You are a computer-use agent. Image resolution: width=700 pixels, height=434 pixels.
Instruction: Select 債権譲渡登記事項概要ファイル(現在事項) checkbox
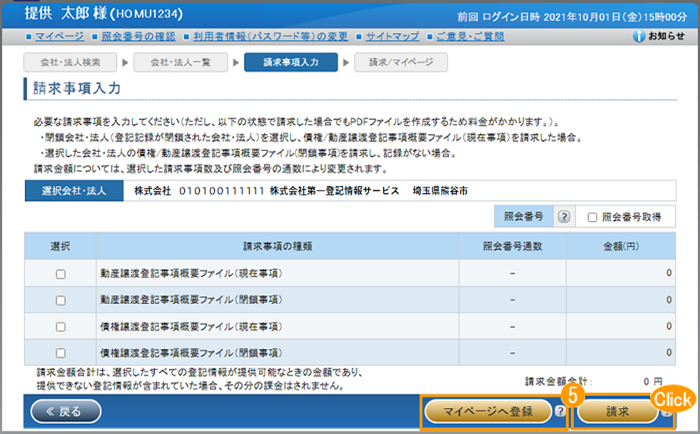click(x=61, y=327)
